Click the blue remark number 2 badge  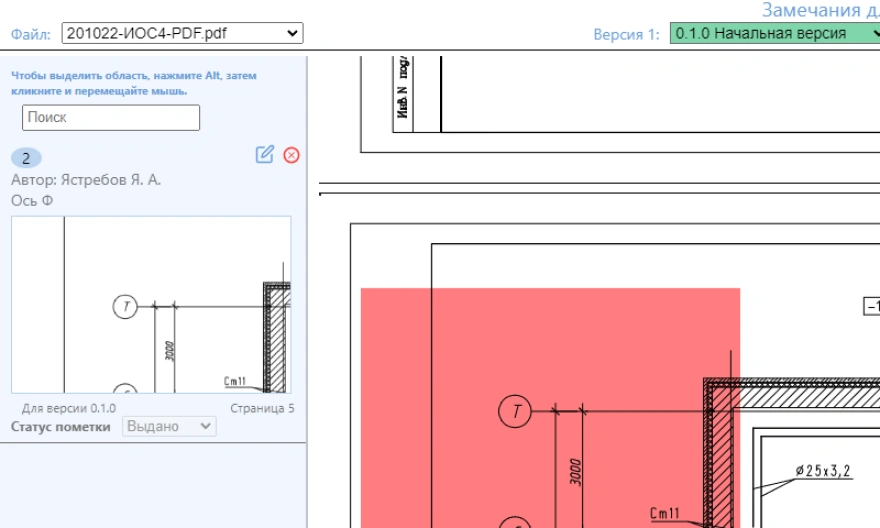pyautogui.click(x=25, y=157)
